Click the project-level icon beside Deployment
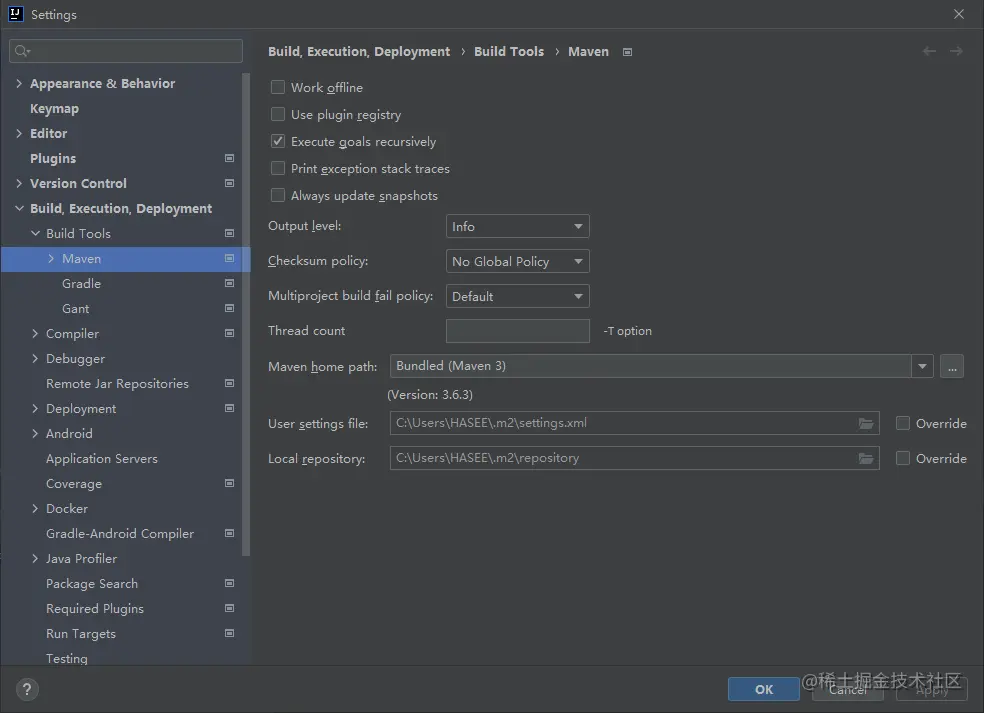The height and width of the screenshot is (713, 984). 229,409
